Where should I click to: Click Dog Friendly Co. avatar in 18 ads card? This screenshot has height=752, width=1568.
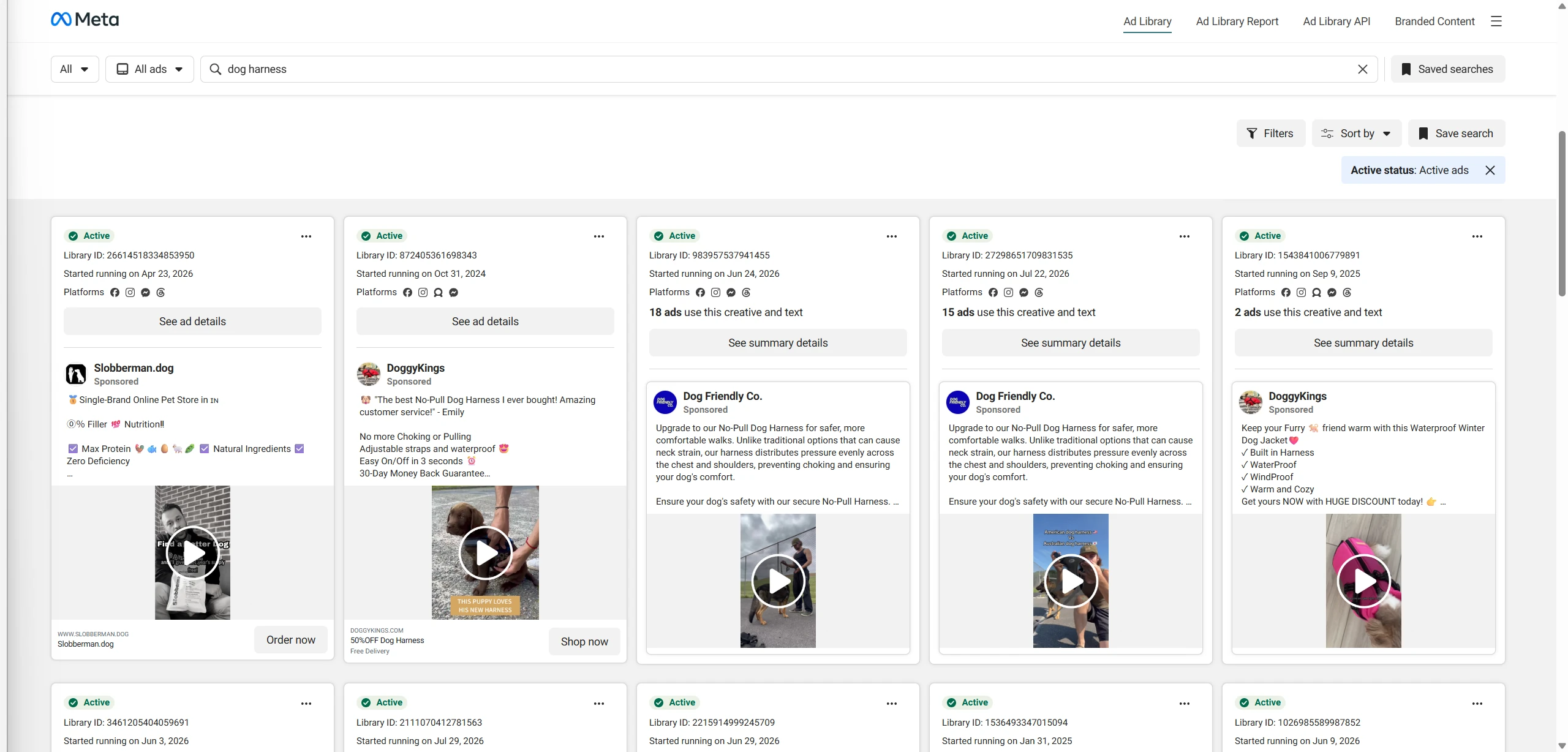click(665, 402)
